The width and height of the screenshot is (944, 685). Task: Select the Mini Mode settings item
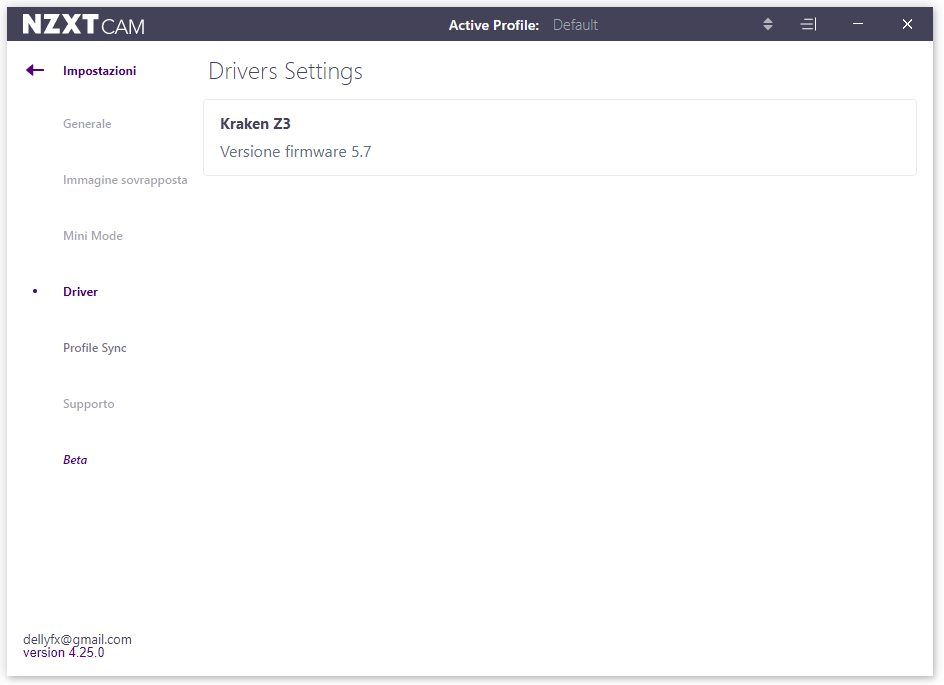[93, 236]
